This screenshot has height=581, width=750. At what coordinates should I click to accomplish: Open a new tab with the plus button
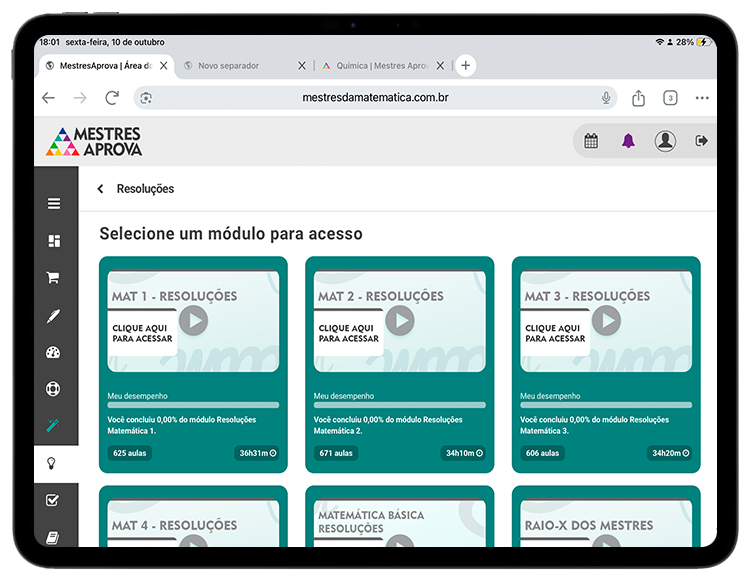point(465,66)
